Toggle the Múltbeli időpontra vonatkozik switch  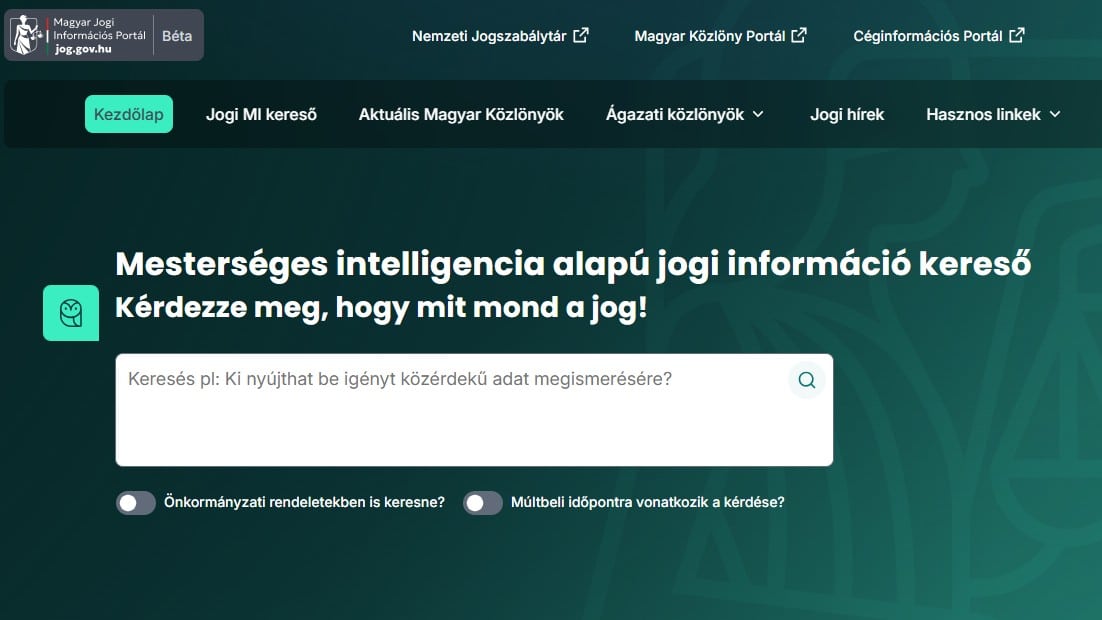483,503
